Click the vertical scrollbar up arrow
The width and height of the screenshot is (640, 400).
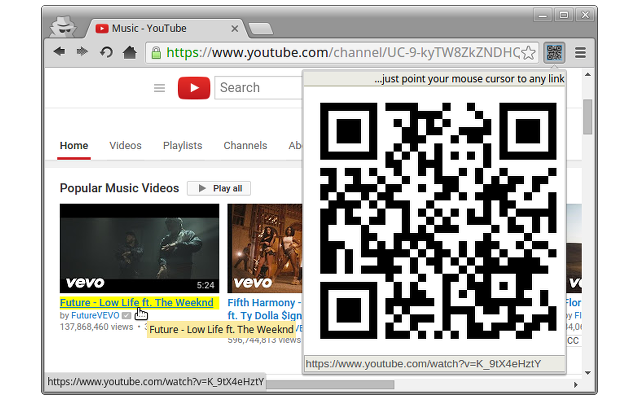[x=588, y=75]
